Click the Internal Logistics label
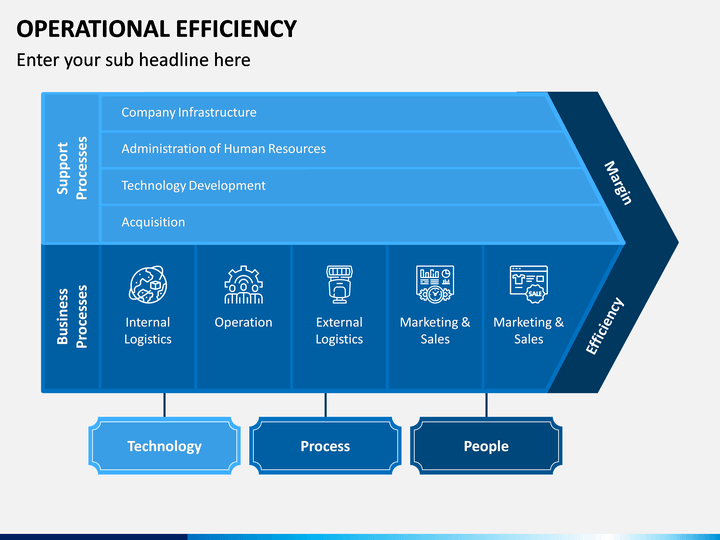 point(148,331)
